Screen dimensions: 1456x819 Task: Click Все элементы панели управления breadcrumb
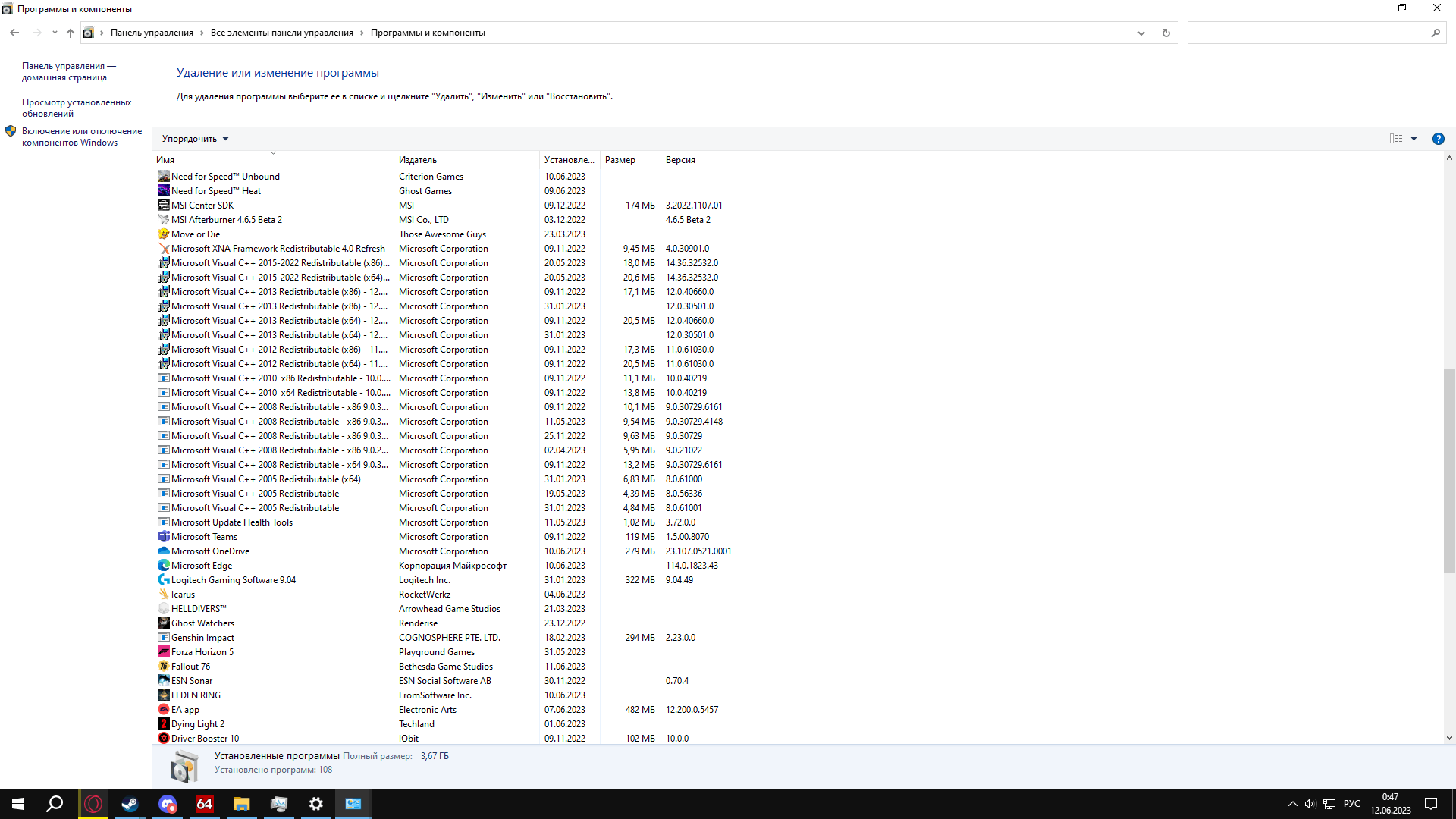(282, 33)
